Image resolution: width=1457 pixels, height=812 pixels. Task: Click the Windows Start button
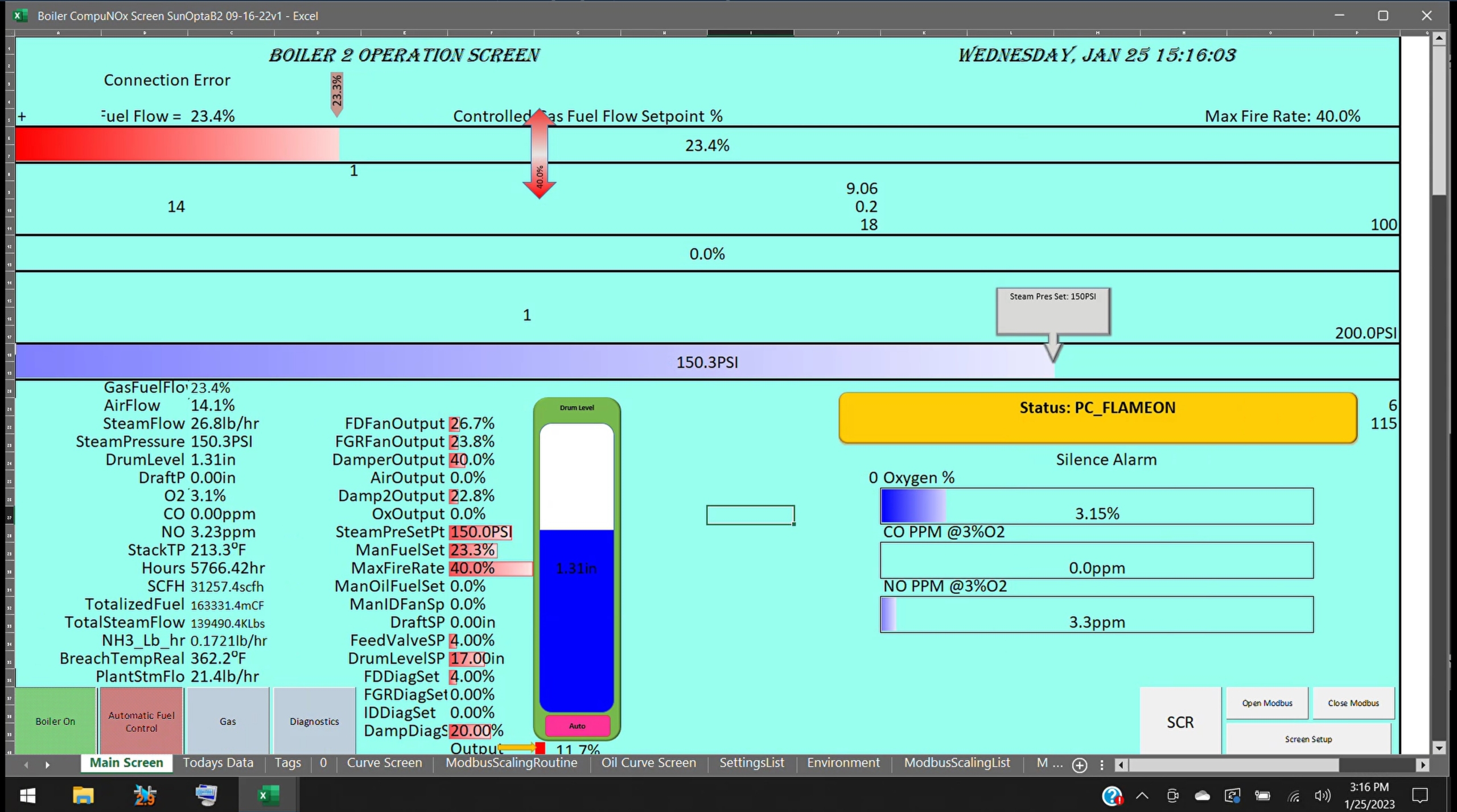coord(27,795)
